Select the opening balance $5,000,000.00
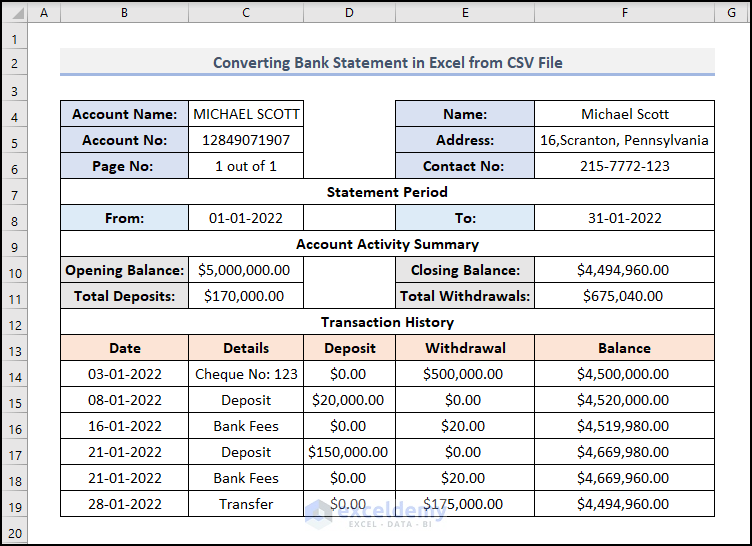Image resolution: width=752 pixels, height=546 pixels. click(246, 270)
